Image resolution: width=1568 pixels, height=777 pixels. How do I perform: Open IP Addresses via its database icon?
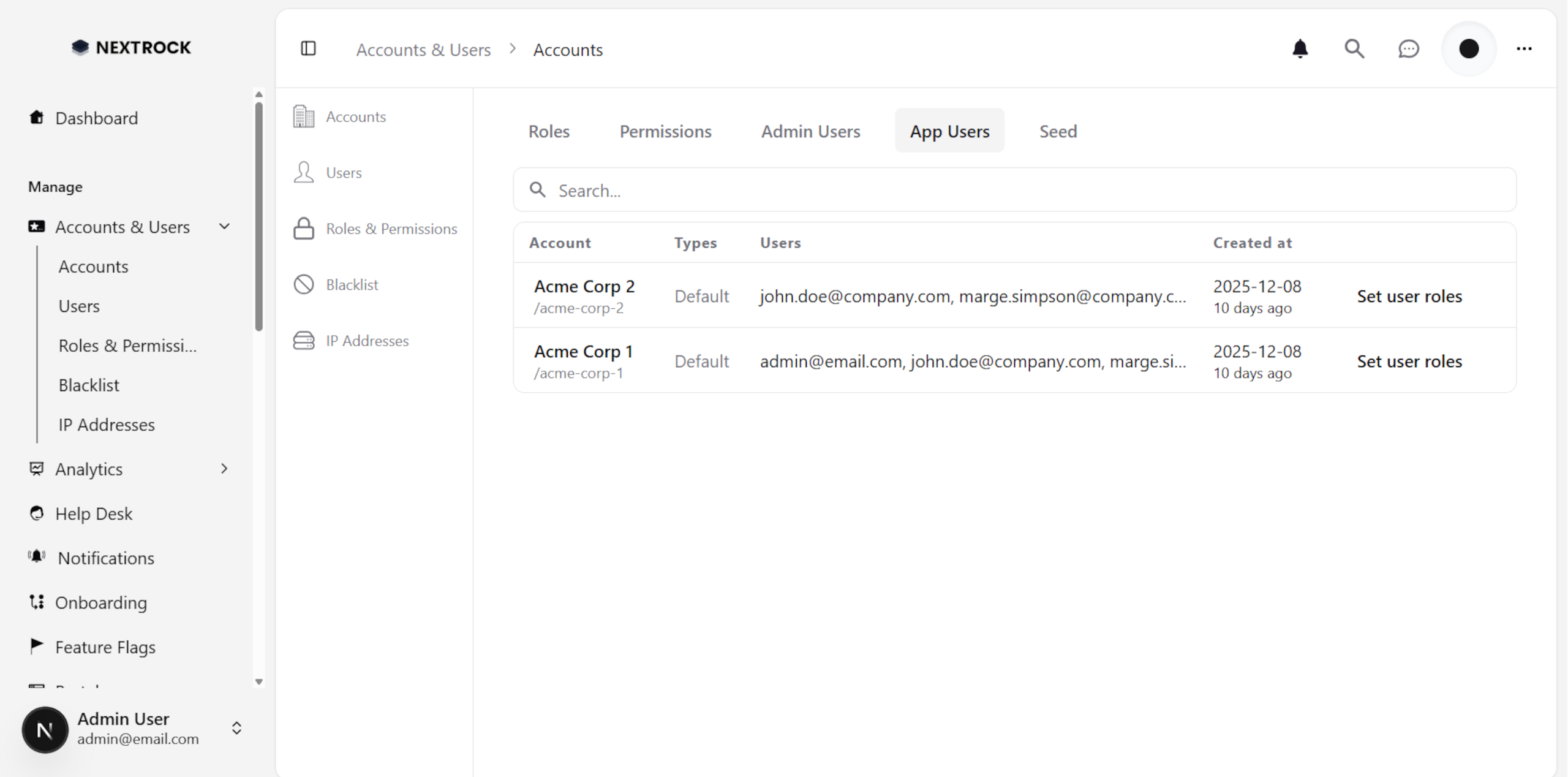coord(303,340)
